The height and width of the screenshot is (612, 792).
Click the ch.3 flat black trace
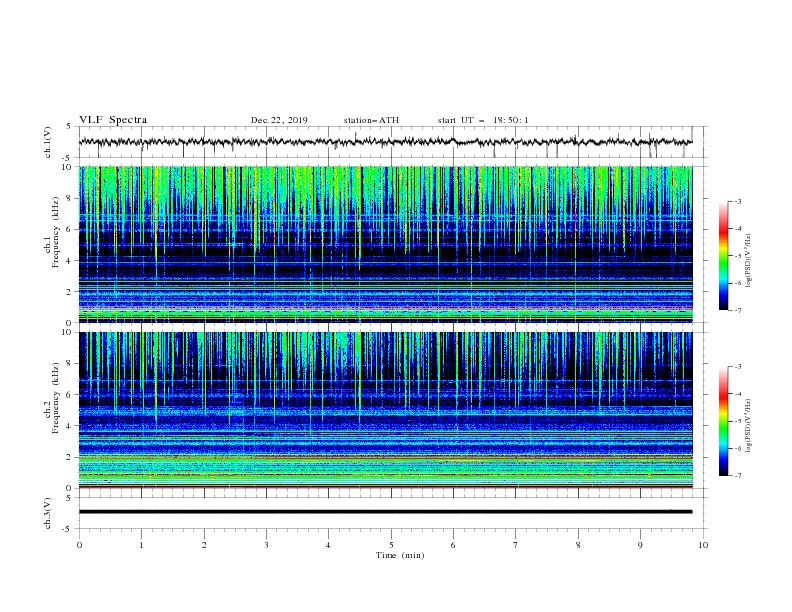(x=386, y=512)
